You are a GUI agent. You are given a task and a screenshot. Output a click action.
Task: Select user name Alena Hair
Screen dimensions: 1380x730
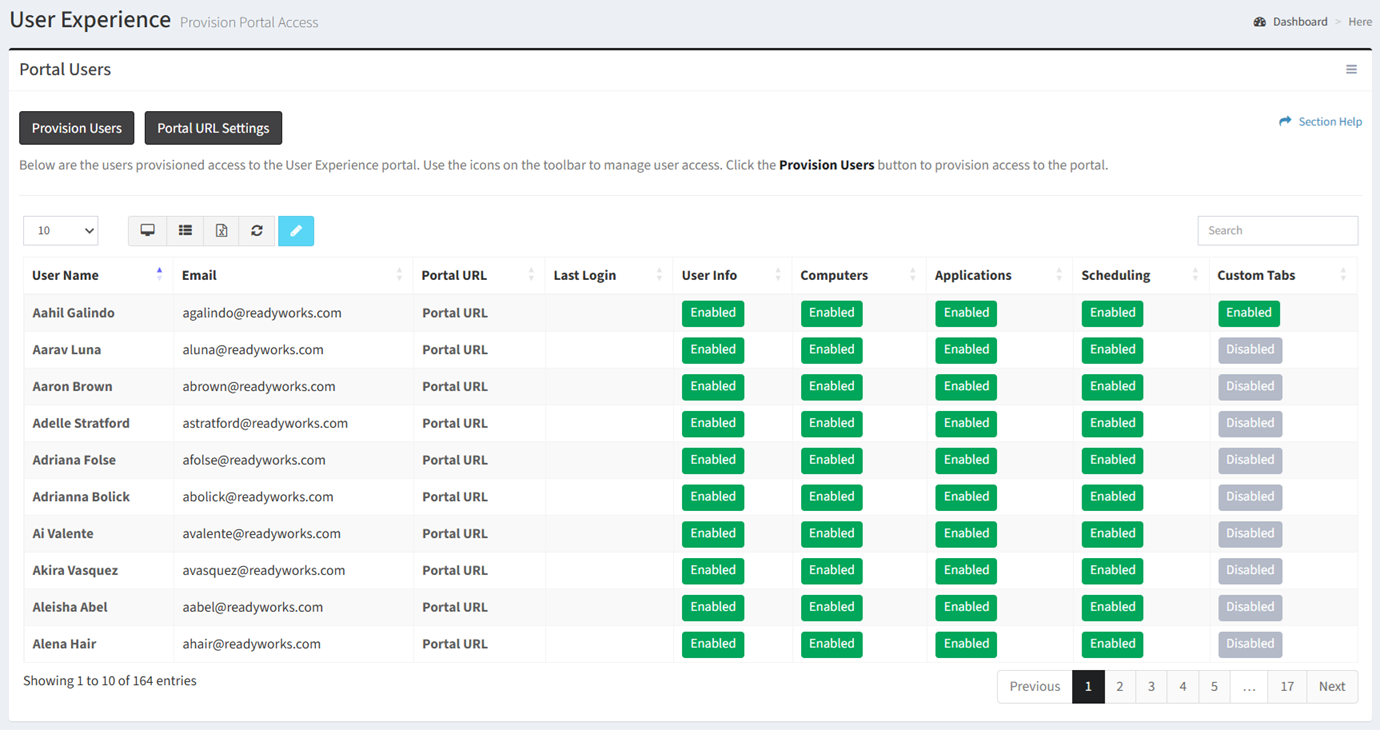64,644
